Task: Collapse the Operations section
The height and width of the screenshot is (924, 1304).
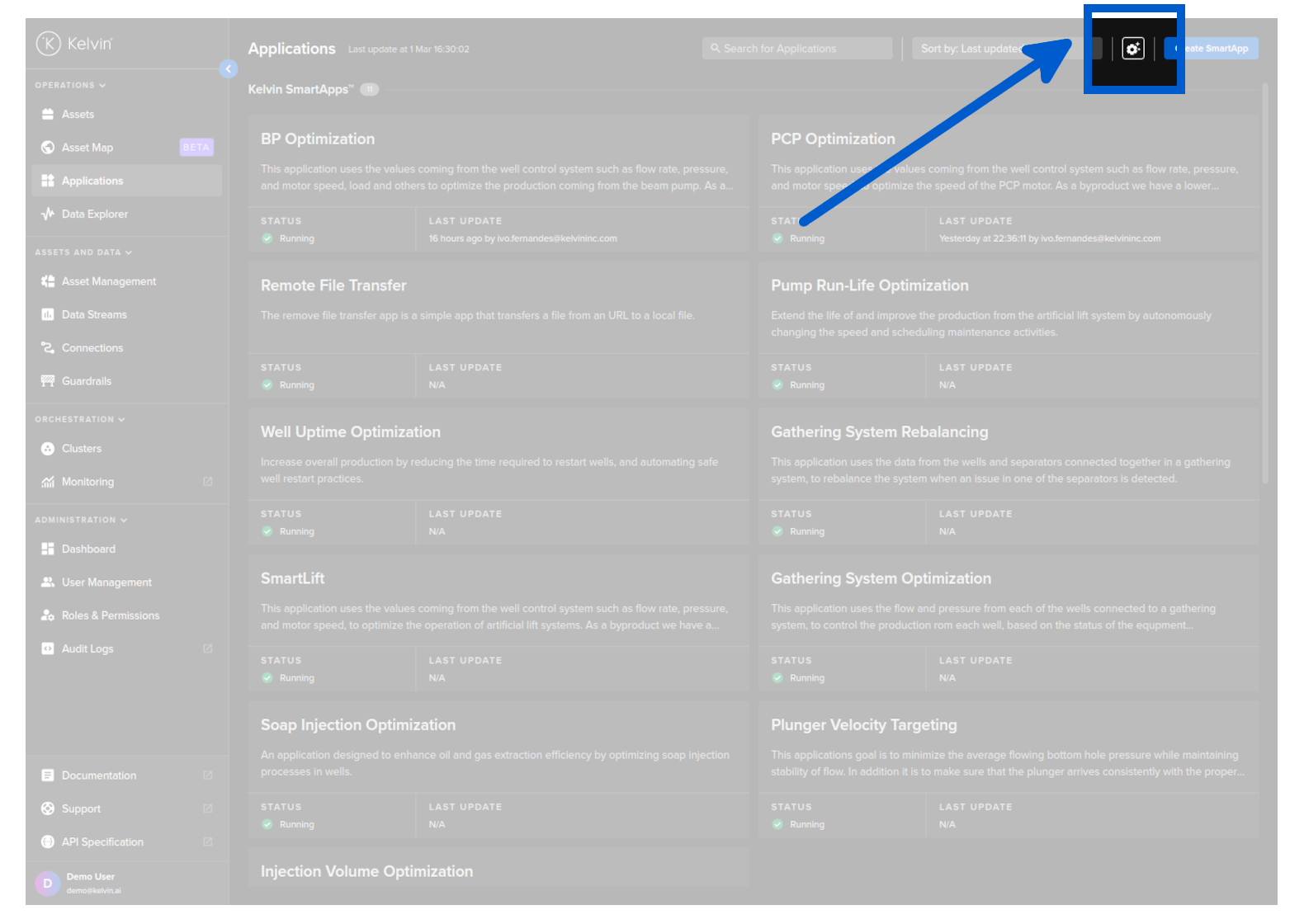Action: click(70, 85)
